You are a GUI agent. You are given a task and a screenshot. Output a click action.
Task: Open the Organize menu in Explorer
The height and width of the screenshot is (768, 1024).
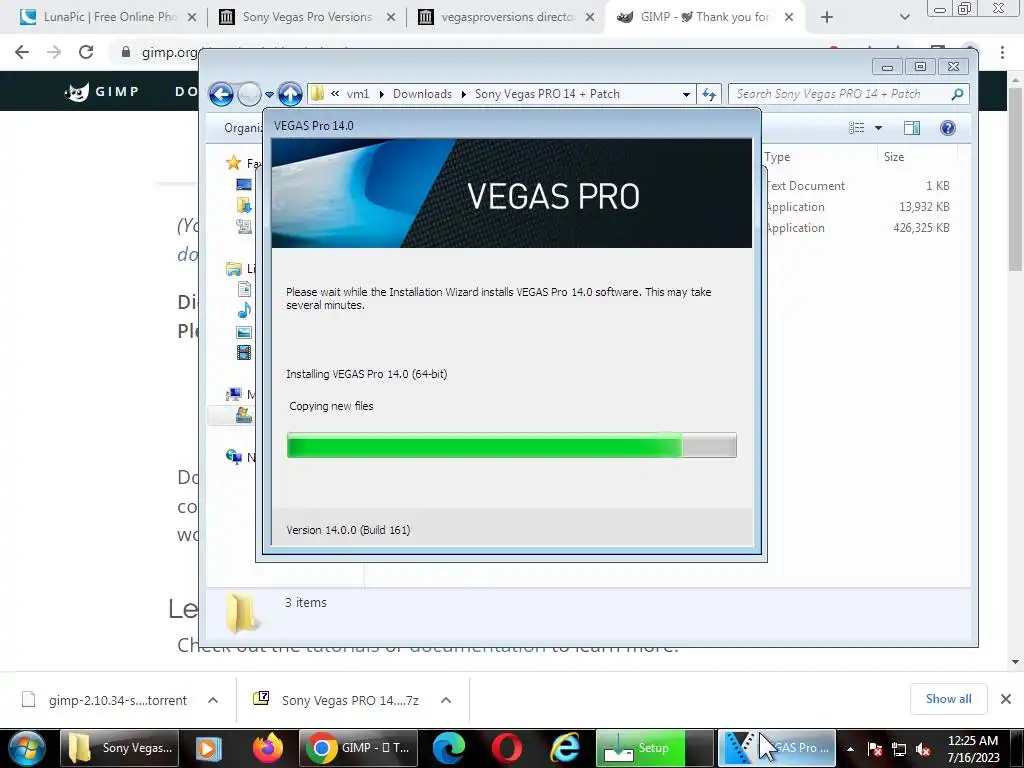coord(243,128)
